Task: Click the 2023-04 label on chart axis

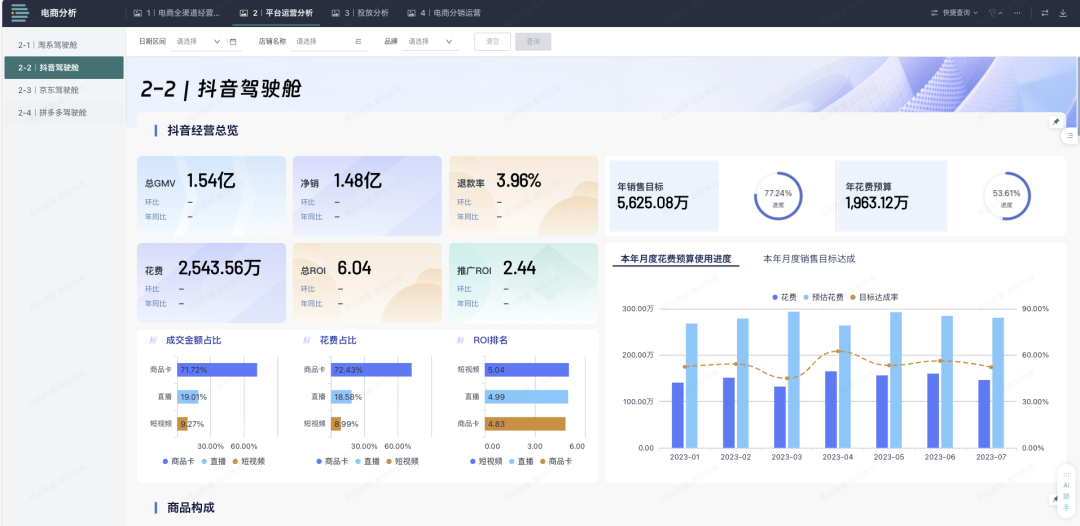Action: coord(837,457)
